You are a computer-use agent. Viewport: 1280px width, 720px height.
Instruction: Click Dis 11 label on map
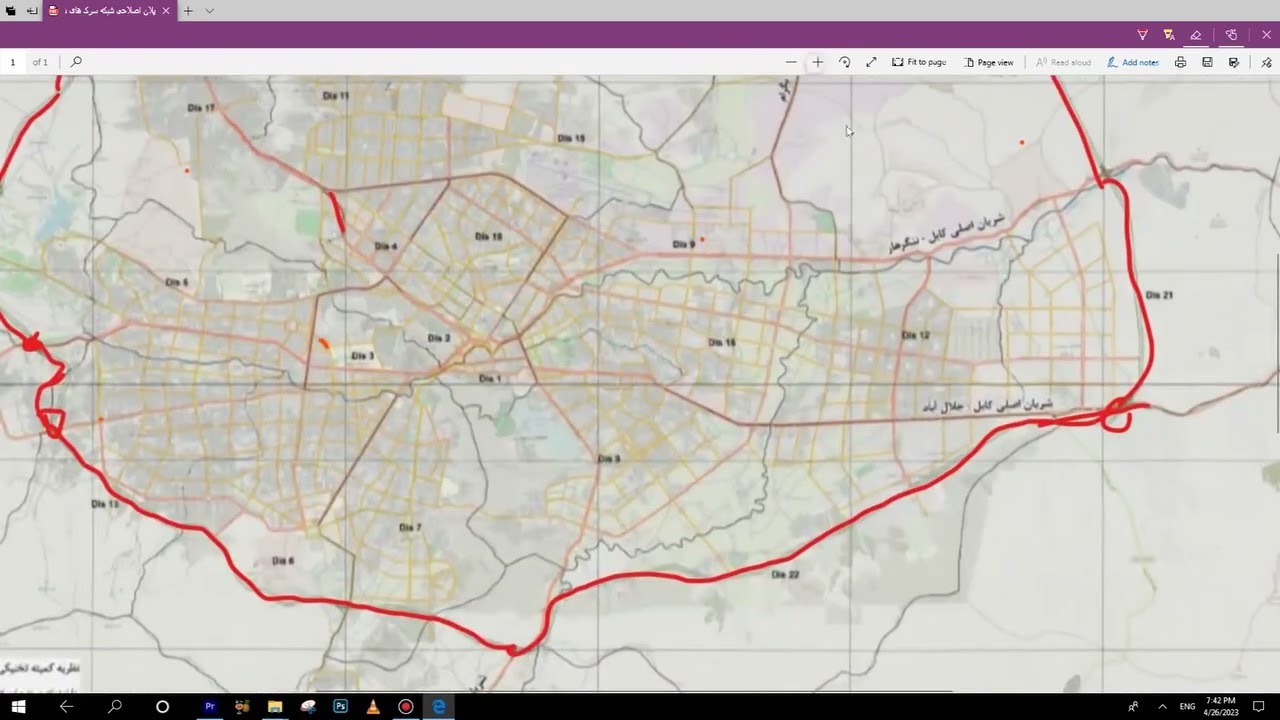coord(337,96)
